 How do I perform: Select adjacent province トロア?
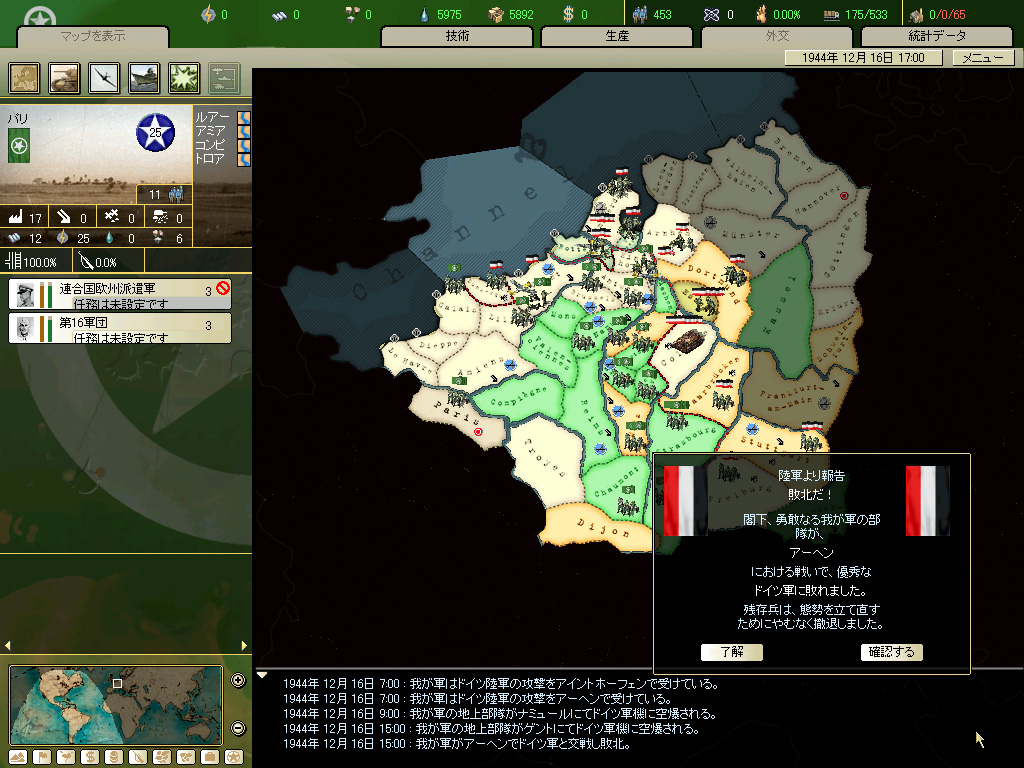(222, 158)
